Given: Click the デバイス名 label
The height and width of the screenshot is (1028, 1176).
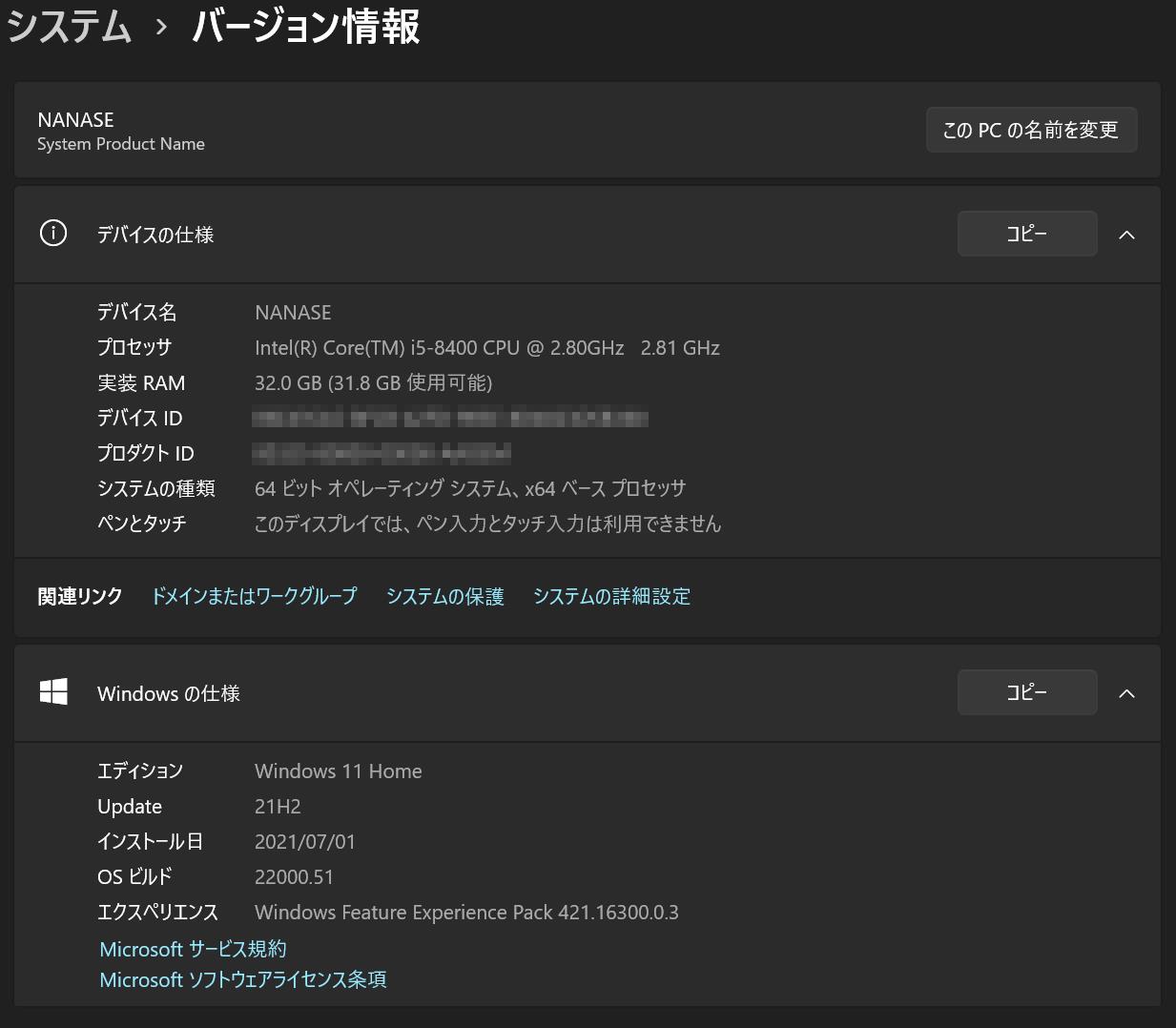Looking at the screenshot, I should tap(137, 312).
